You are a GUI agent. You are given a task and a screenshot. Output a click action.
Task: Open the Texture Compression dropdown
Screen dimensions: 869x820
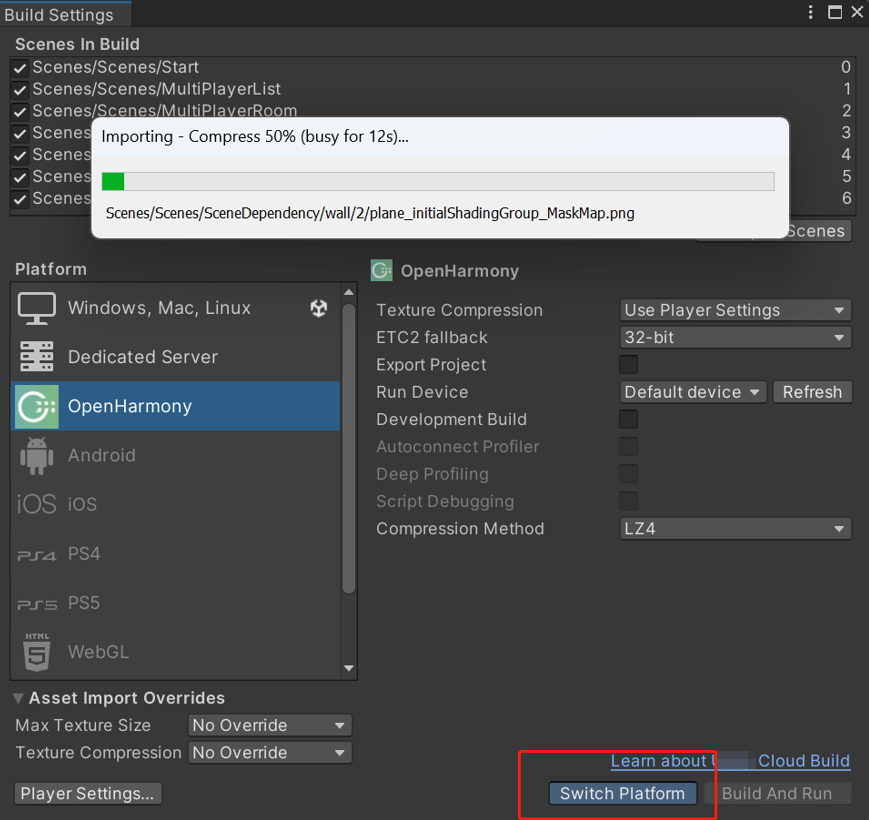click(x=735, y=310)
